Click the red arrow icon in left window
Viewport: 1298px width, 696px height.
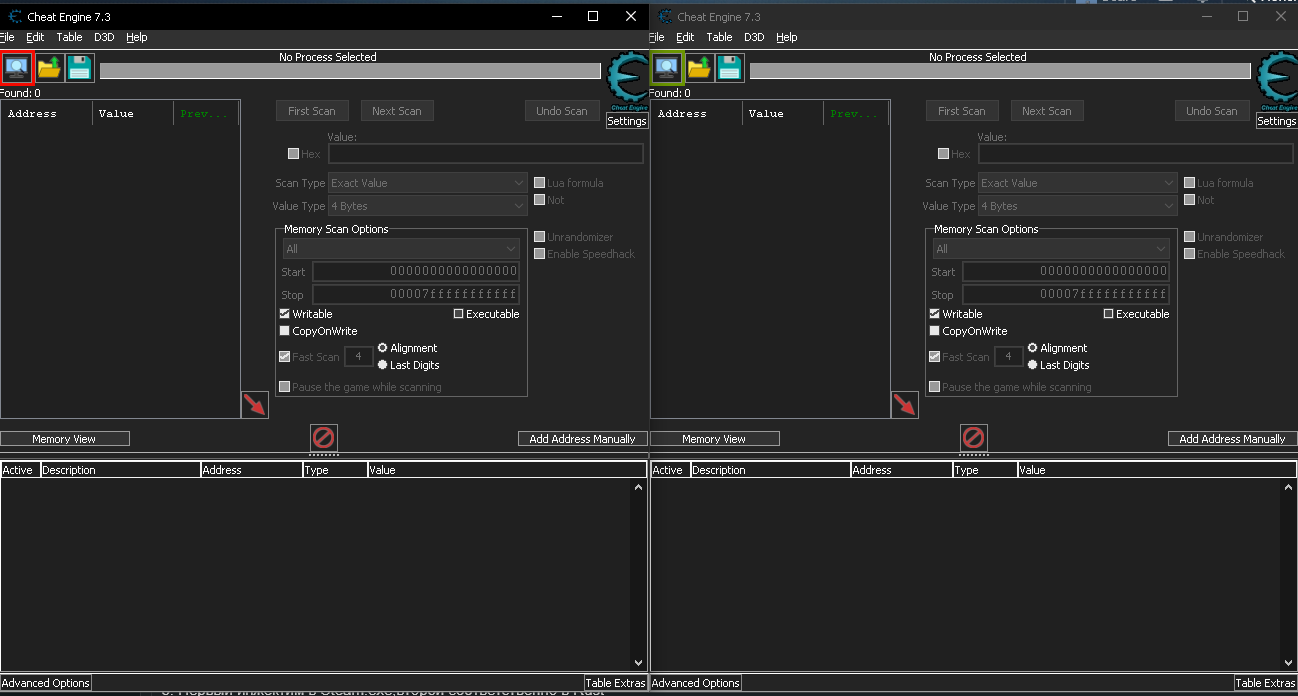pyautogui.click(x=255, y=405)
